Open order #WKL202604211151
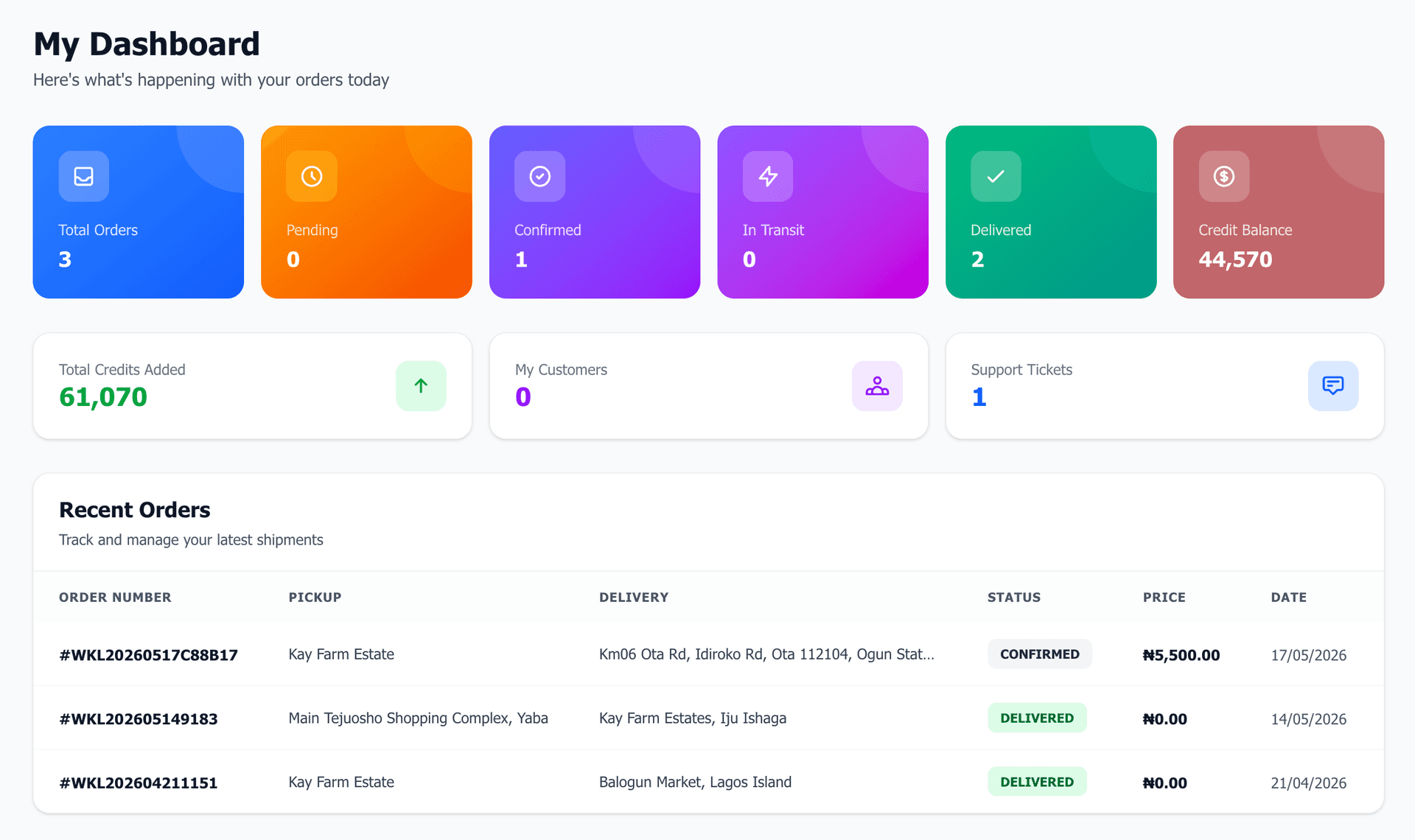The height and width of the screenshot is (840, 1415). (139, 783)
